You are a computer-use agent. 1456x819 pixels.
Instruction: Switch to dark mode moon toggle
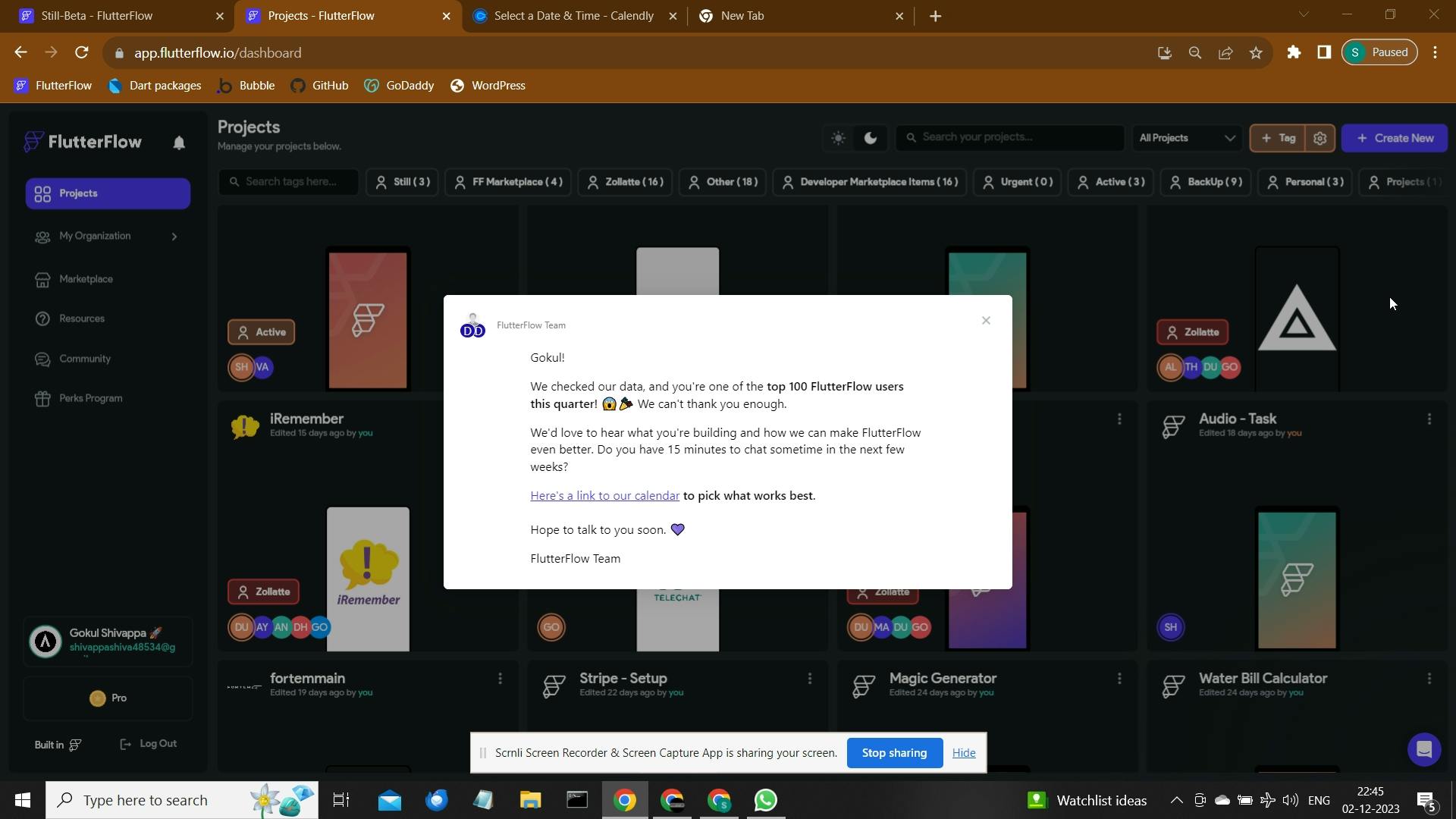(871, 138)
